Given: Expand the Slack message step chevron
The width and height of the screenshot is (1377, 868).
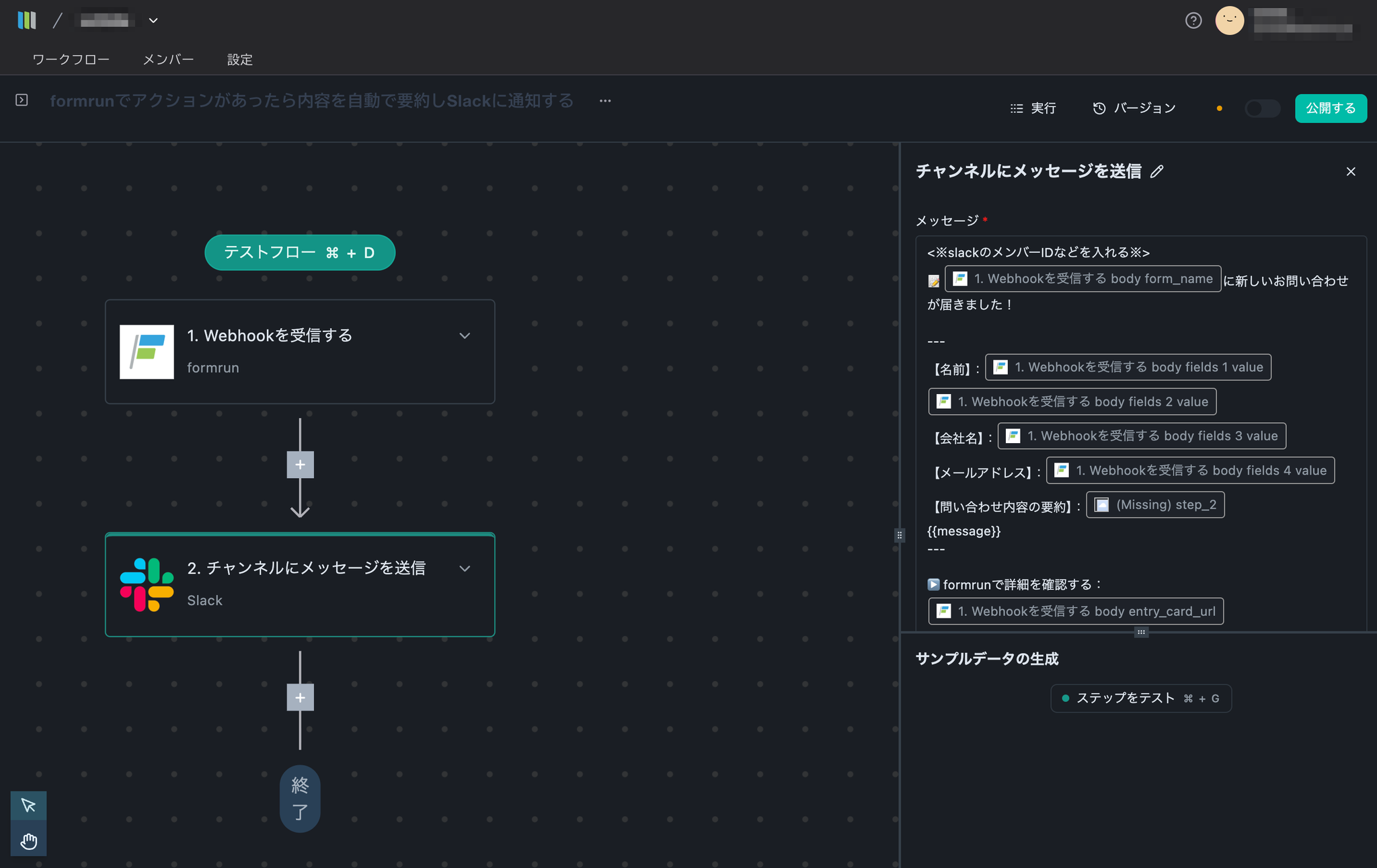Looking at the screenshot, I should 465,568.
